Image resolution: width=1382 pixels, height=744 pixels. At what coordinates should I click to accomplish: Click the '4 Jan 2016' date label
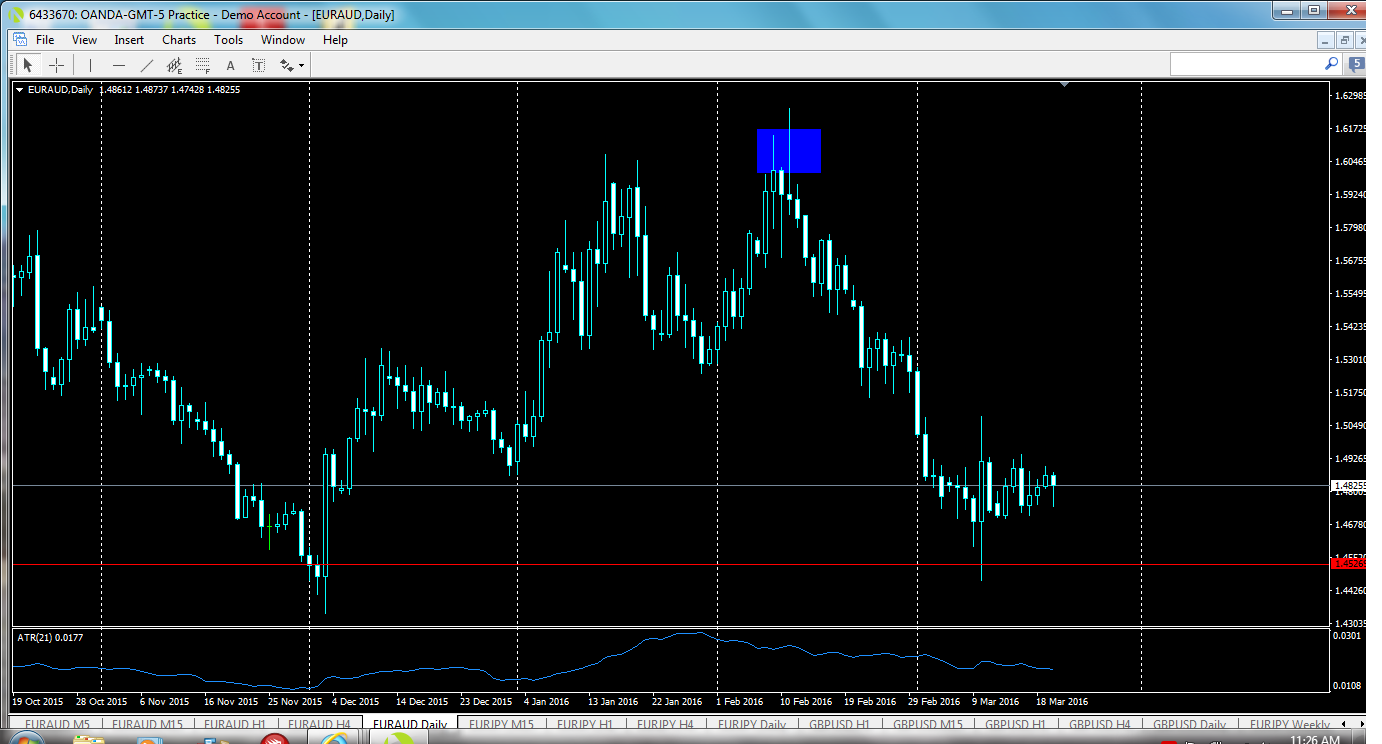pyautogui.click(x=546, y=701)
